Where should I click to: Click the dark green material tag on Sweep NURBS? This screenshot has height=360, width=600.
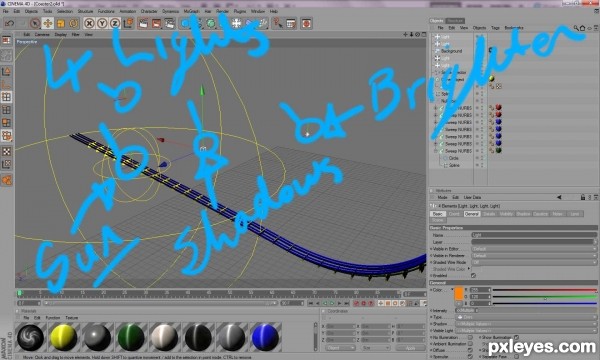point(498,150)
